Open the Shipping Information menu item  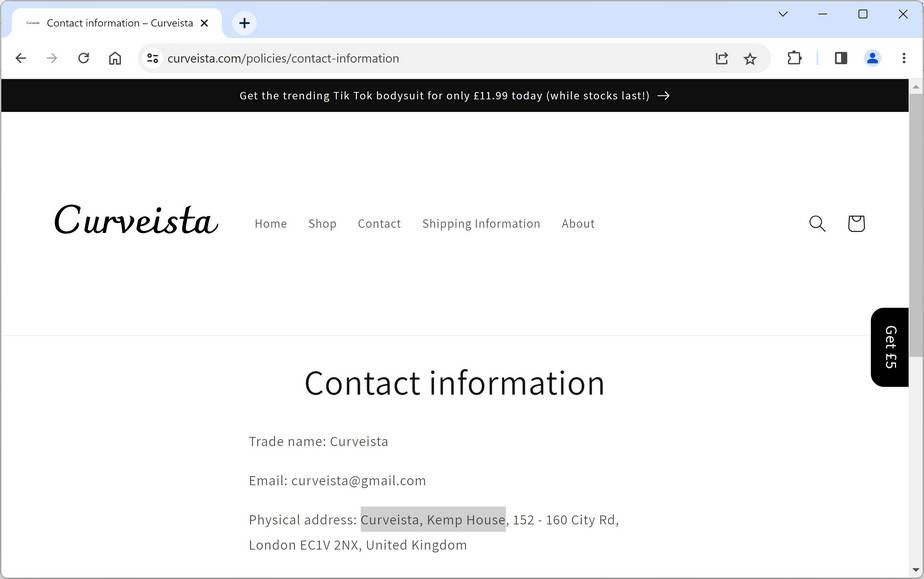[481, 224]
